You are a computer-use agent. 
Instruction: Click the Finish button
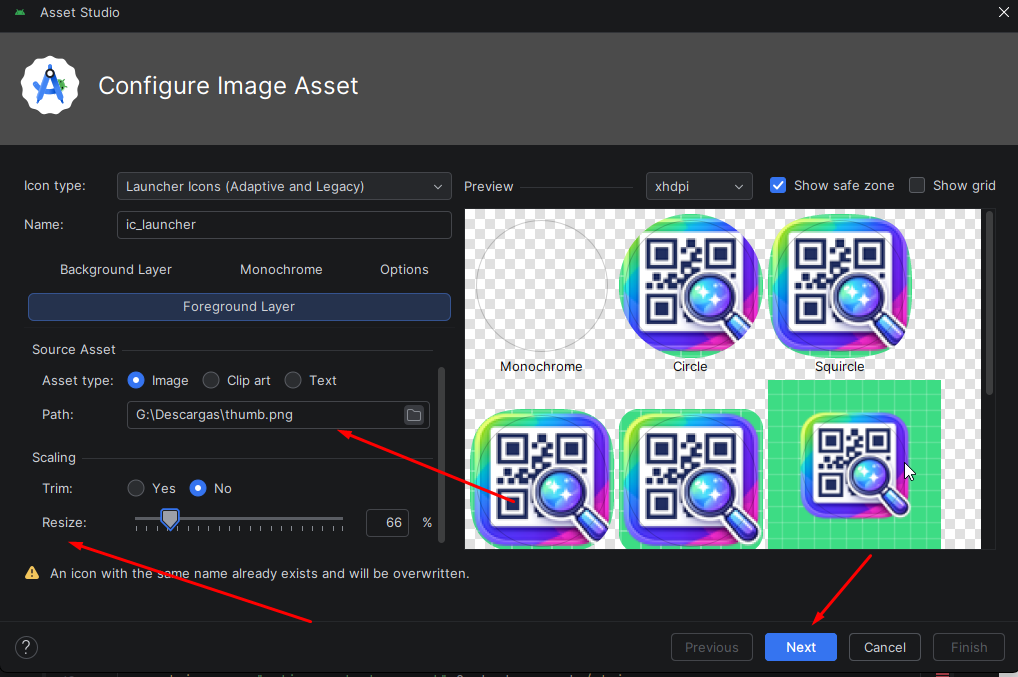(x=969, y=647)
